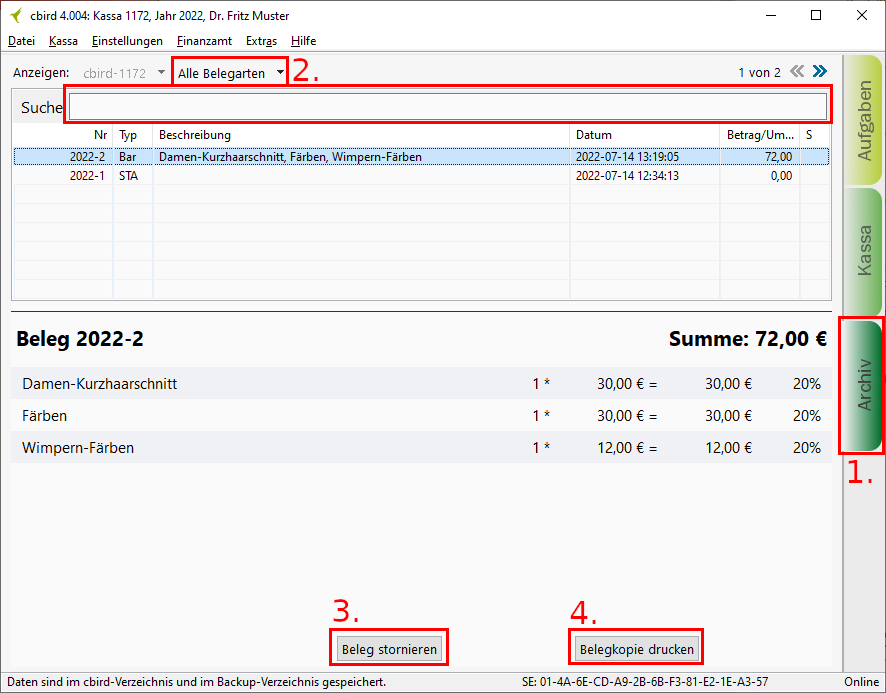Expand the cbird-1172 Anzeigen dropdown
Viewport: 886px width, 693px height.
point(124,73)
